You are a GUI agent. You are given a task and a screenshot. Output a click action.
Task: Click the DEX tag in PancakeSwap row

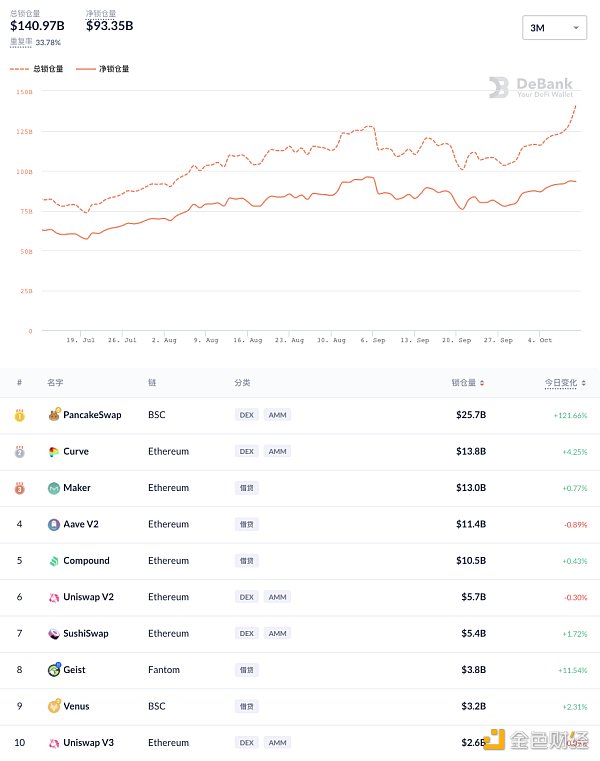[246, 415]
